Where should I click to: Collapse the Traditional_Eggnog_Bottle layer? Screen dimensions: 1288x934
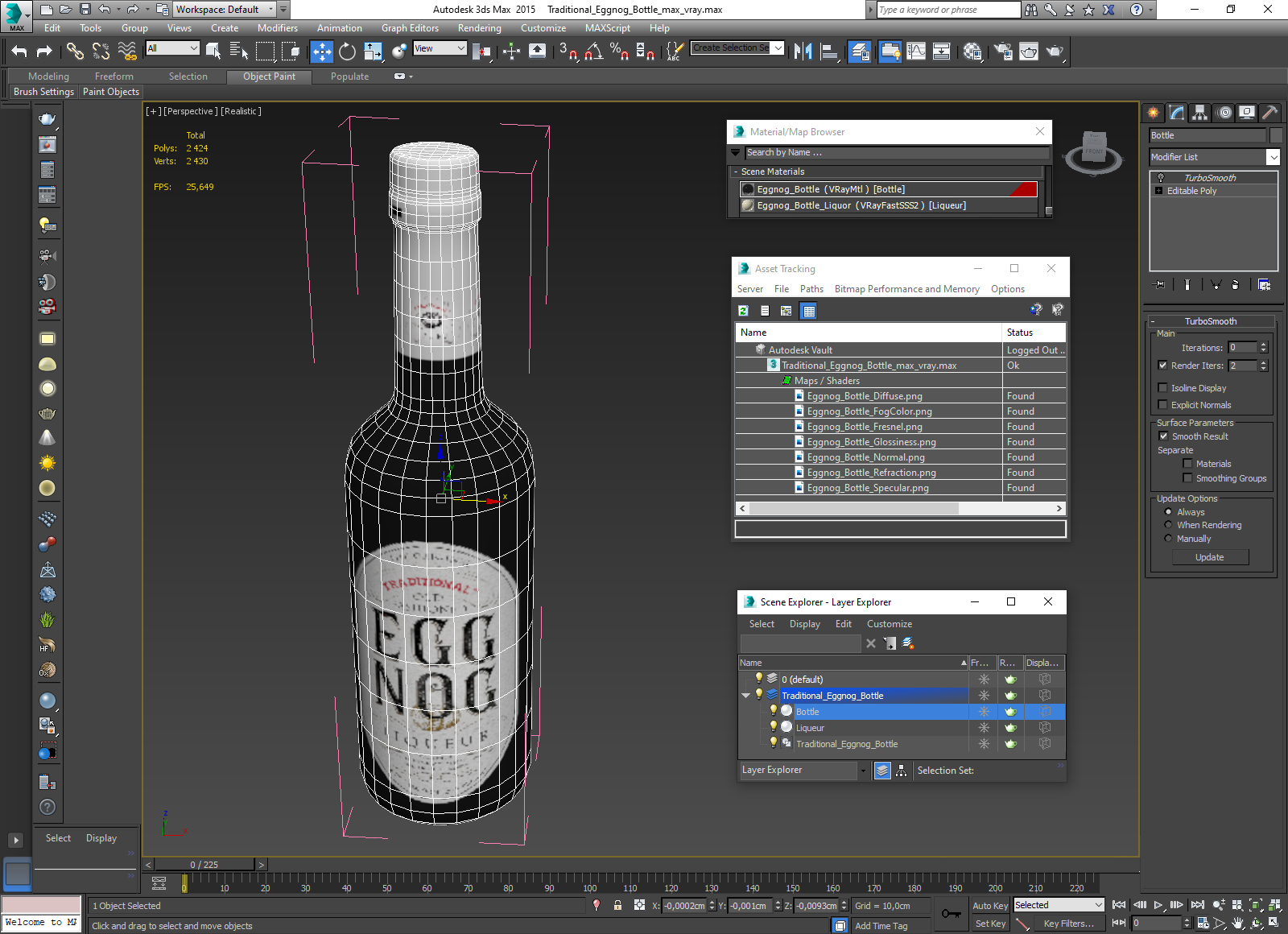(x=745, y=695)
